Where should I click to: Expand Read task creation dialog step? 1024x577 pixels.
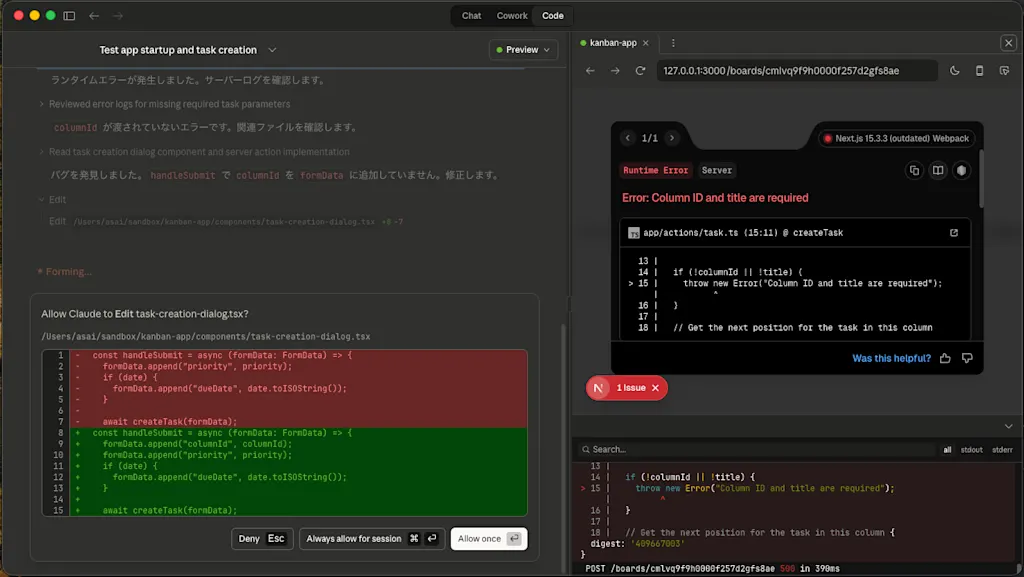click(199, 151)
